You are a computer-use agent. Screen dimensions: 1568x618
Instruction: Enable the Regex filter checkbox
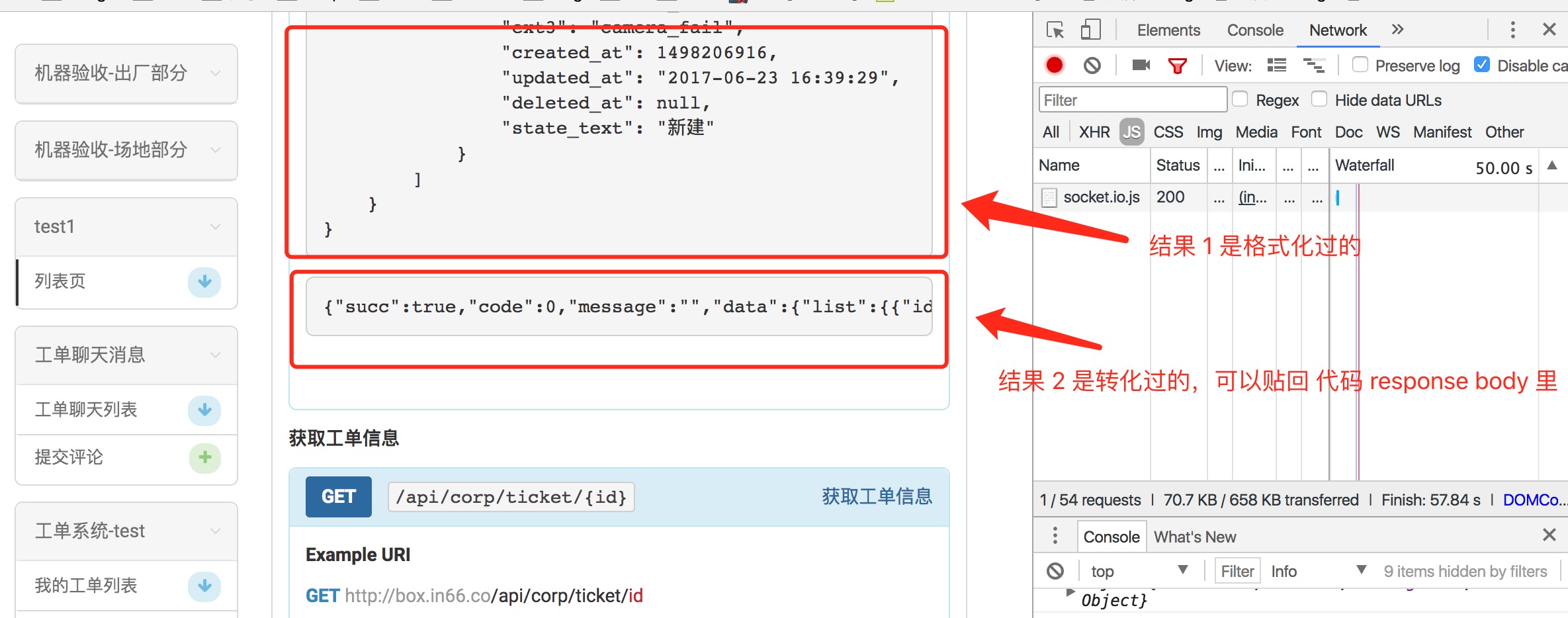(1240, 99)
